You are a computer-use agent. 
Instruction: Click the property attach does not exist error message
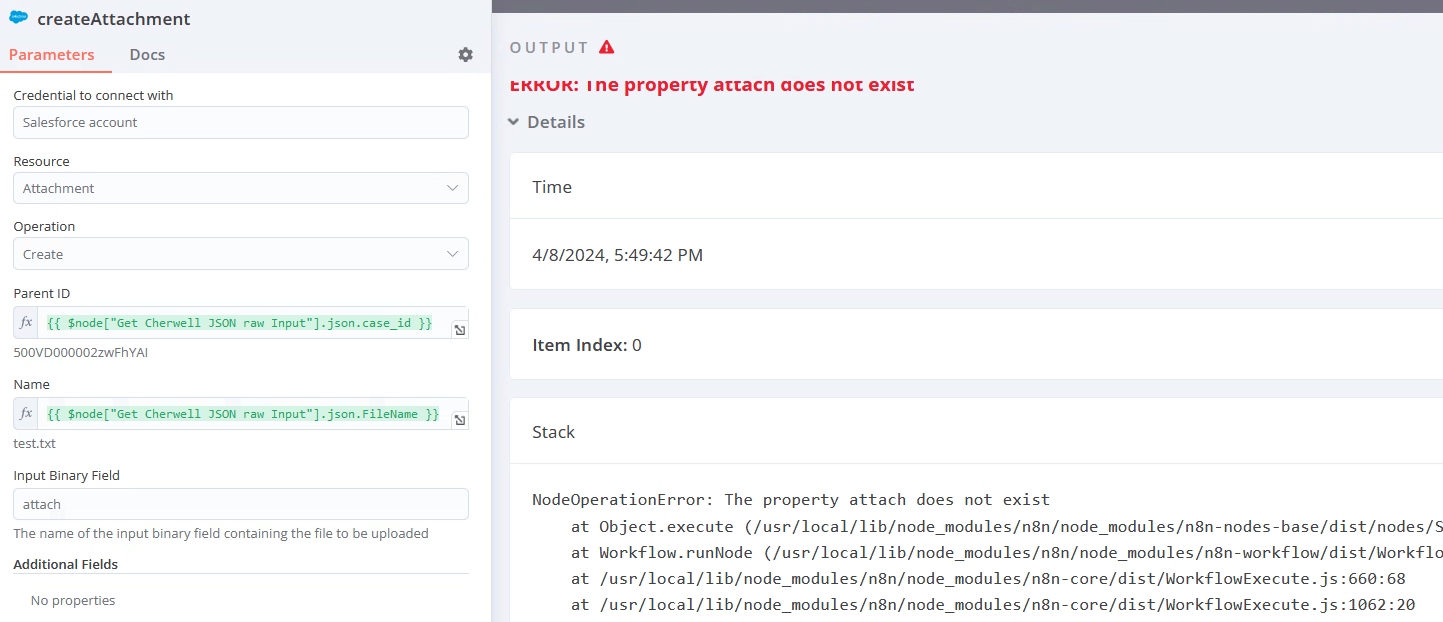(x=712, y=85)
